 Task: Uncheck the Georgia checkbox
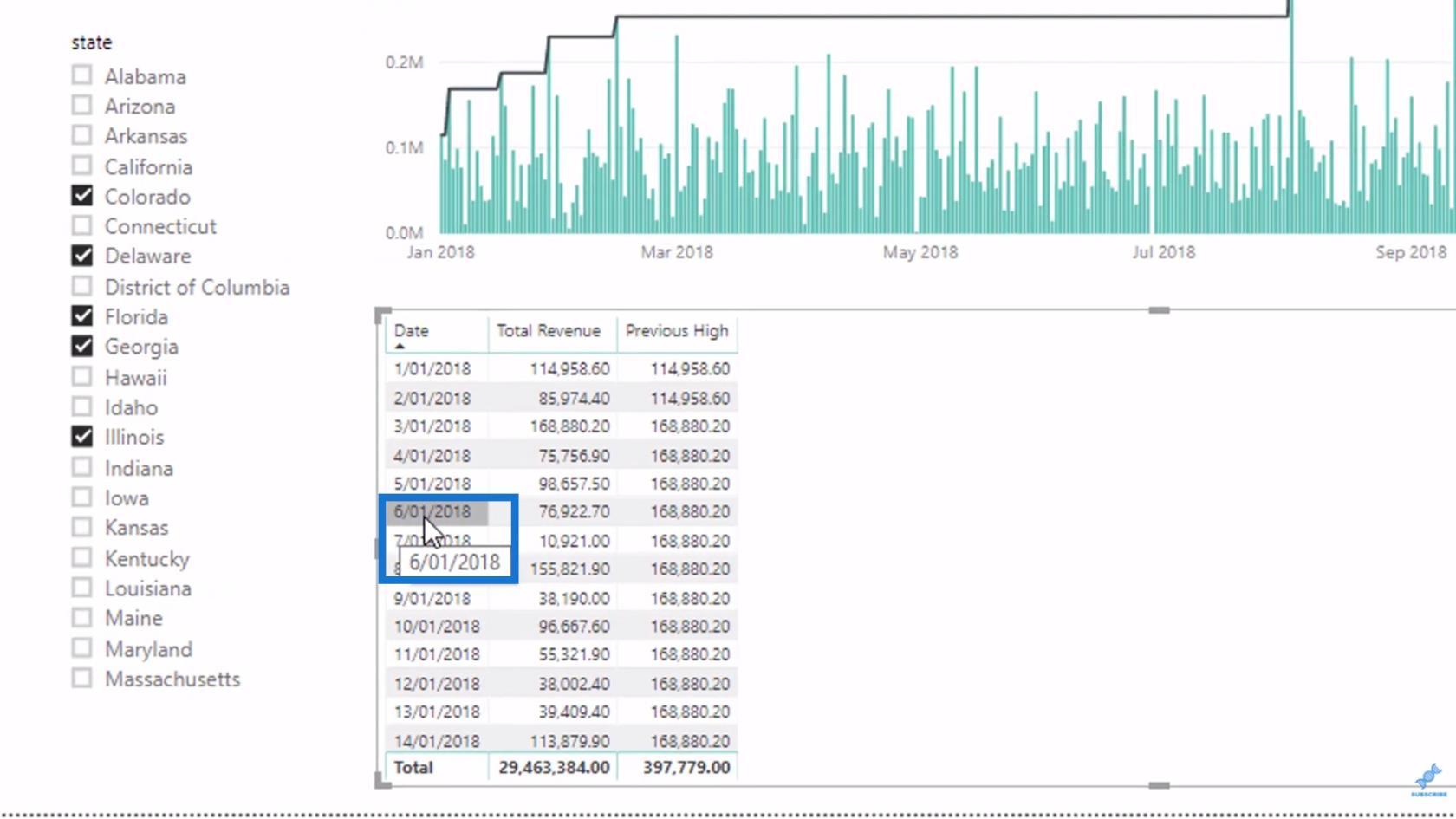point(81,346)
